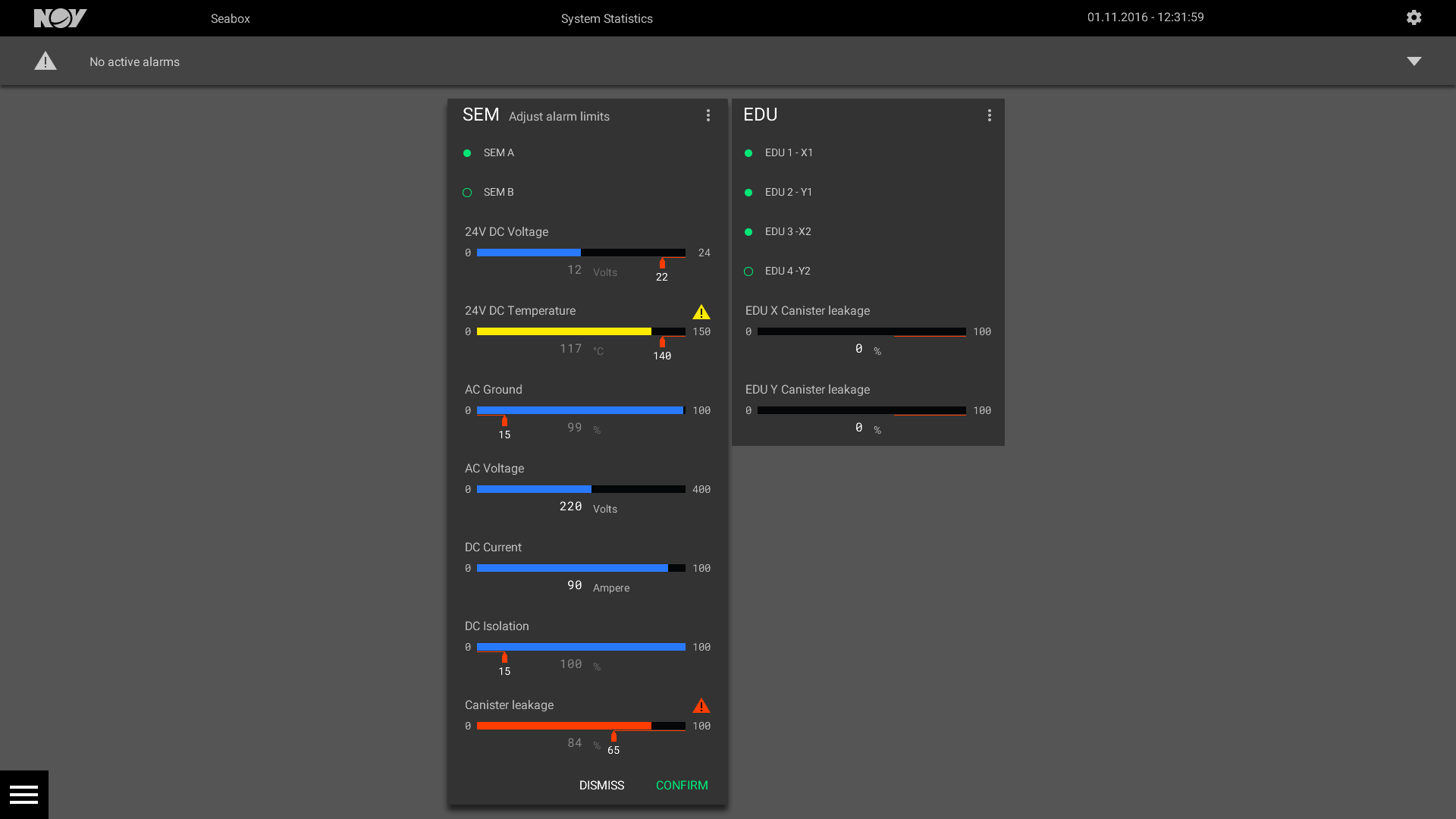
Task: Click the 24V DC Temperature limit marker at 140
Action: click(x=662, y=343)
